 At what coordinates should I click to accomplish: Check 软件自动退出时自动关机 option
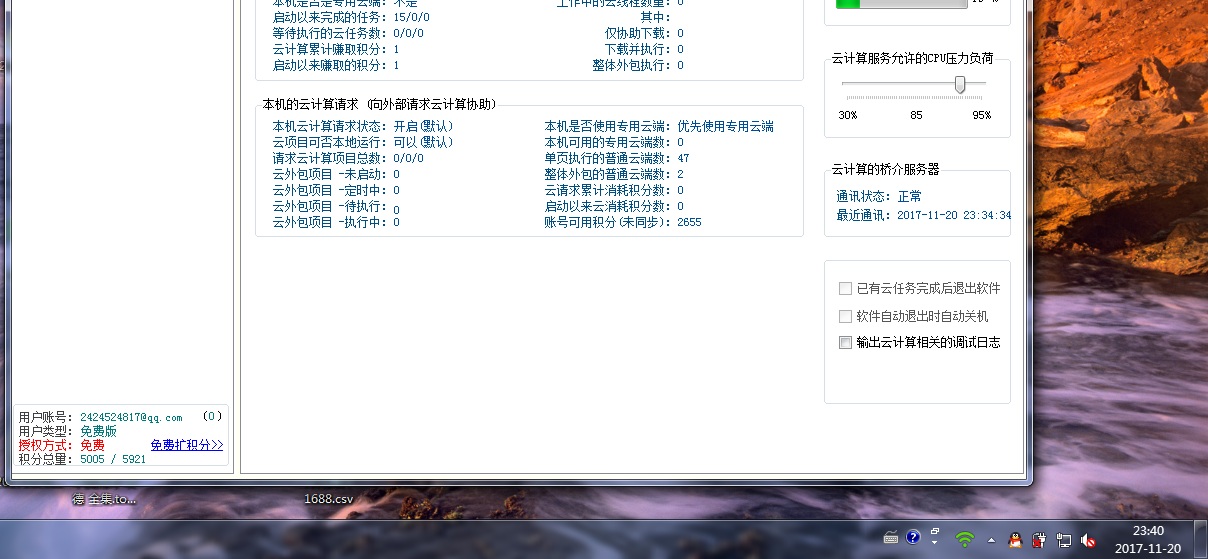tap(846, 317)
